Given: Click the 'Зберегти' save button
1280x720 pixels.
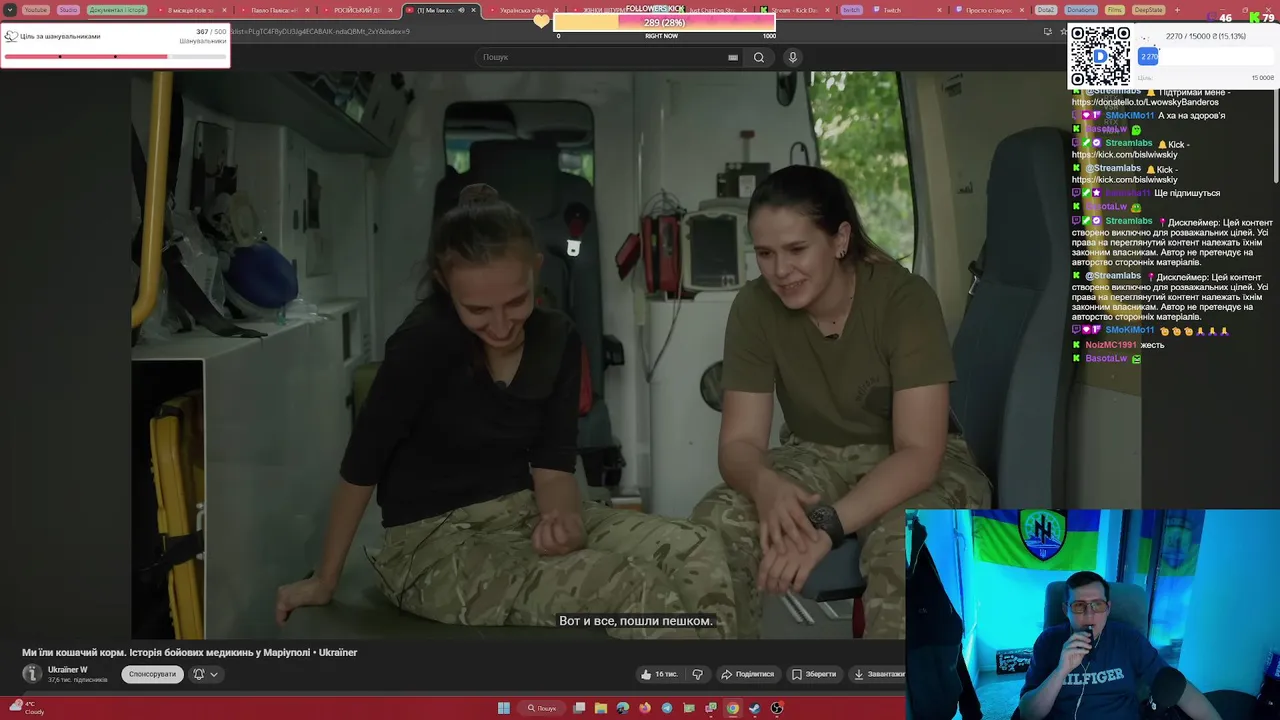Looking at the screenshot, I should click(813, 674).
